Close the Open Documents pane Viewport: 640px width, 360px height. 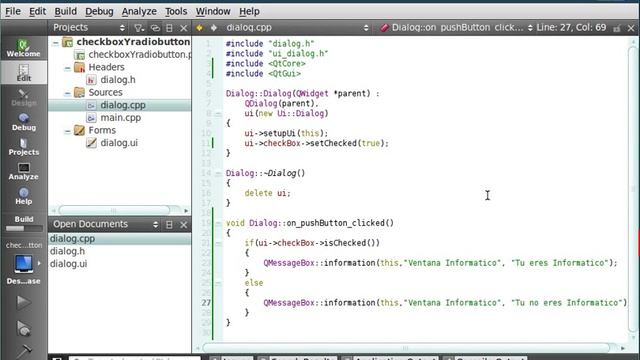coord(184,224)
